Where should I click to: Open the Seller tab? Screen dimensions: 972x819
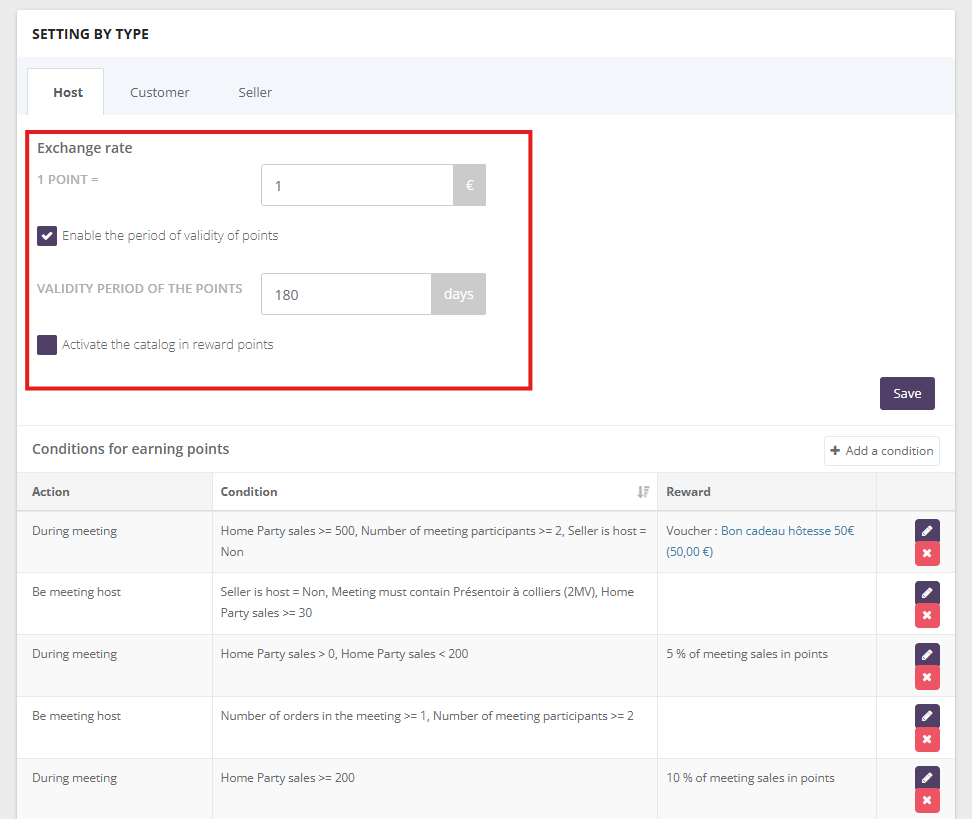click(x=255, y=92)
